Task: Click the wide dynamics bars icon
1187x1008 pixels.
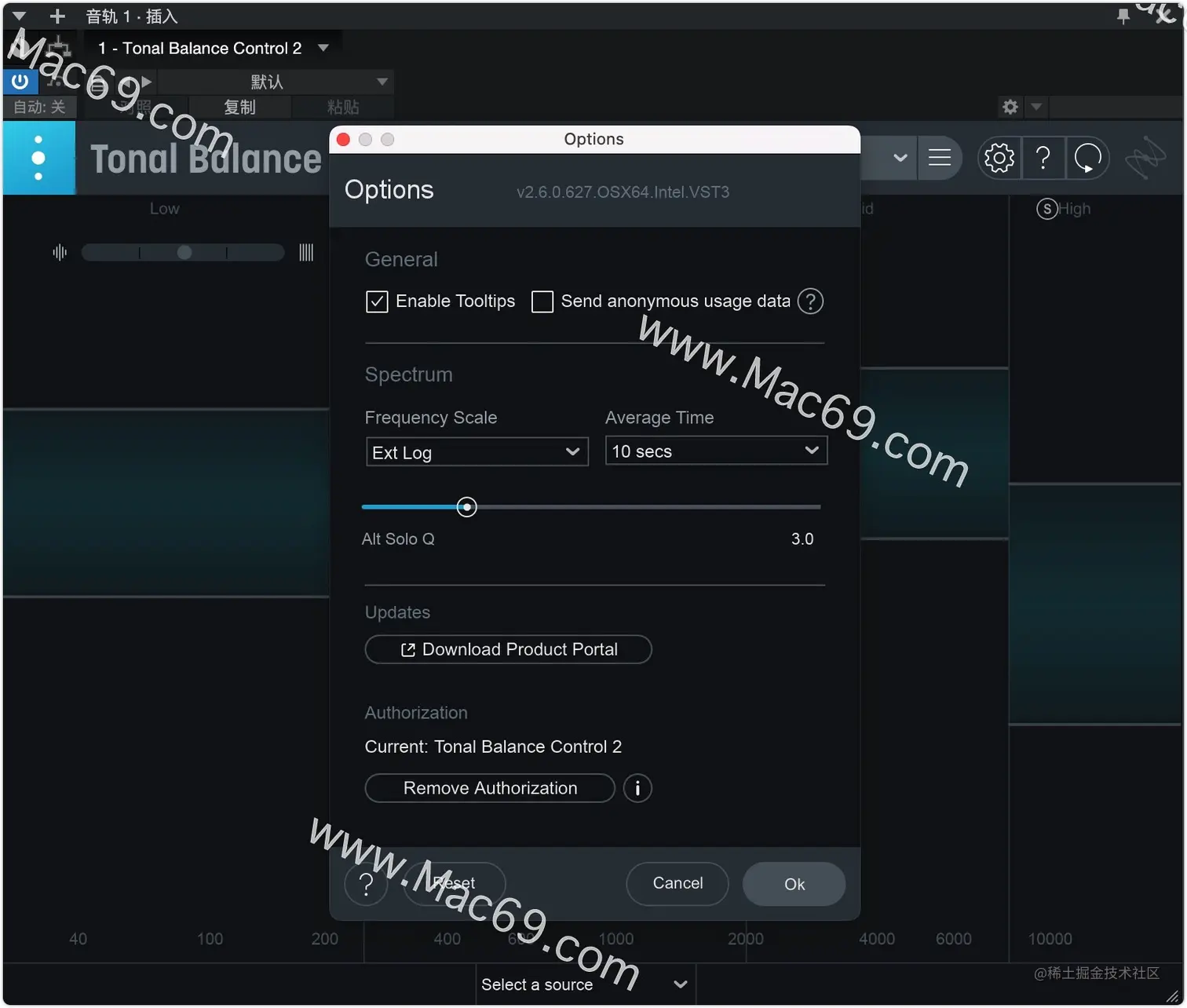Action: [306, 252]
